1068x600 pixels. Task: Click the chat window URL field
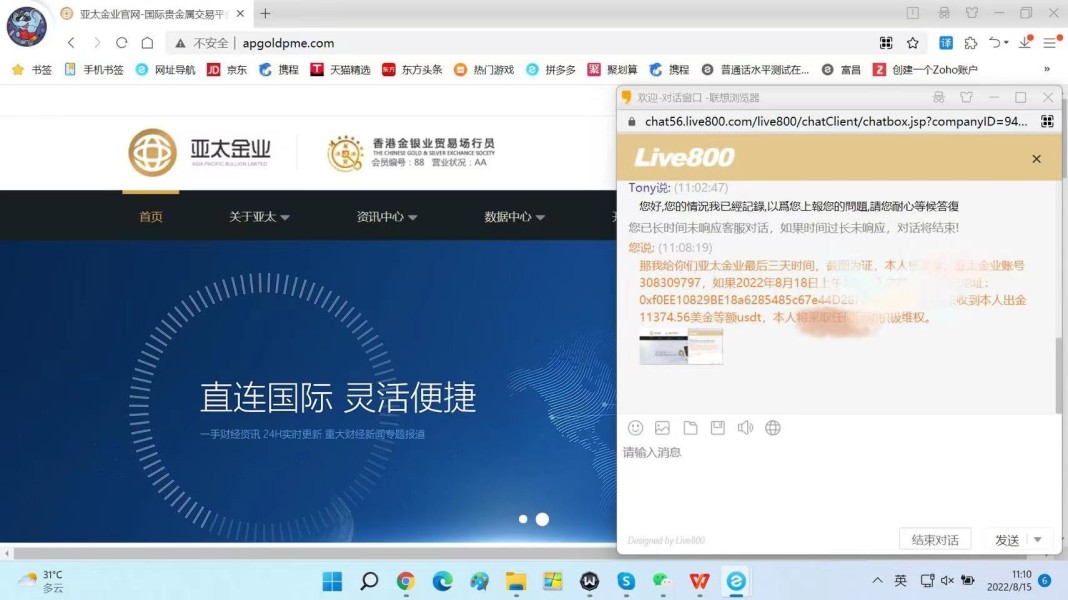pyautogui.click(x=836, y=121)
